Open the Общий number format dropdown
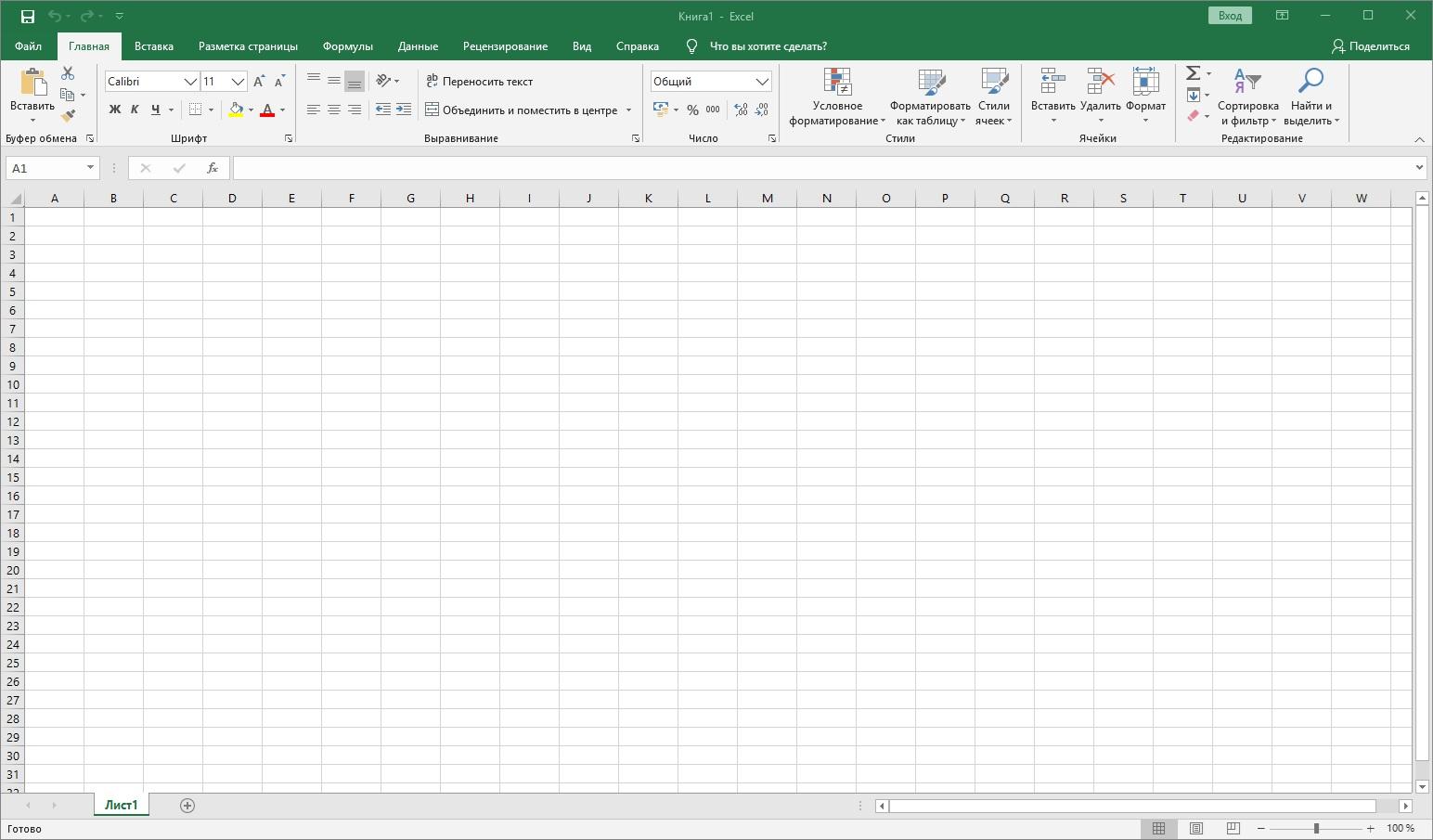Screen dimensions: 1433x840 tap(762, 82)
